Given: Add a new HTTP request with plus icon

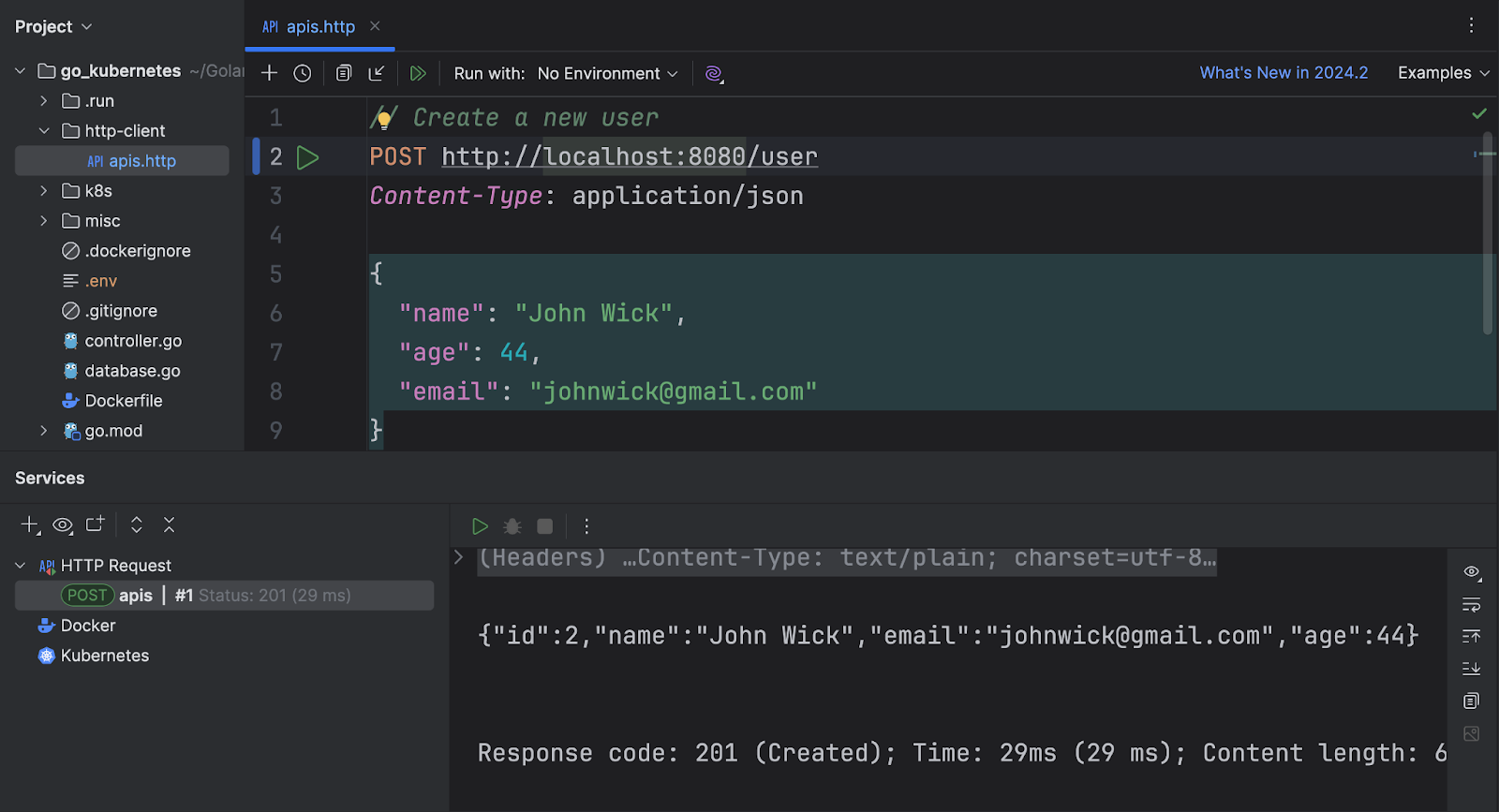Looking at the screenshot, I should click(x=269, y=73).
